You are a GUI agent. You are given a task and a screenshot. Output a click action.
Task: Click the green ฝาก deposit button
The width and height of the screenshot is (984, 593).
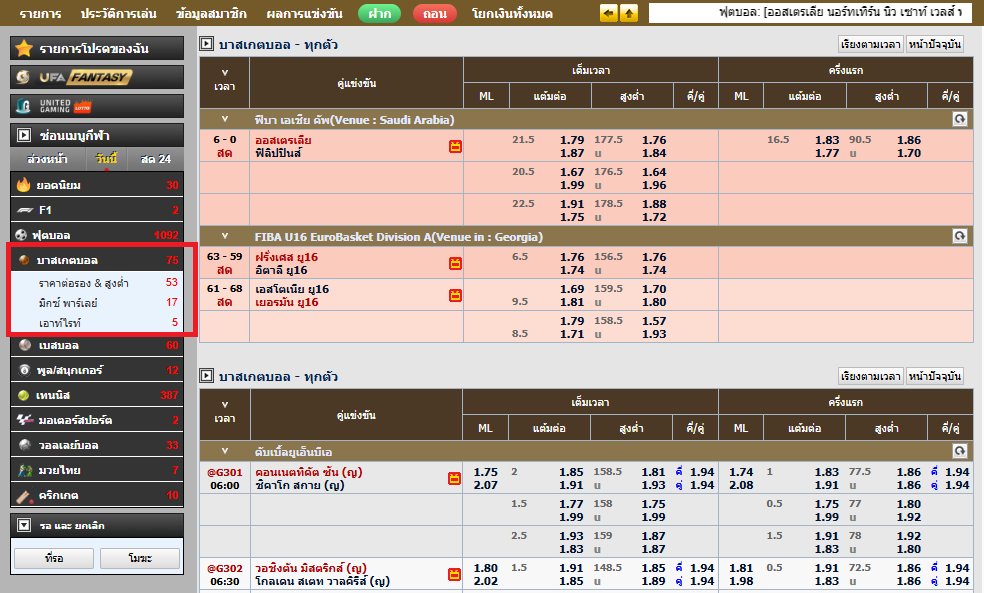pos(379,14)
